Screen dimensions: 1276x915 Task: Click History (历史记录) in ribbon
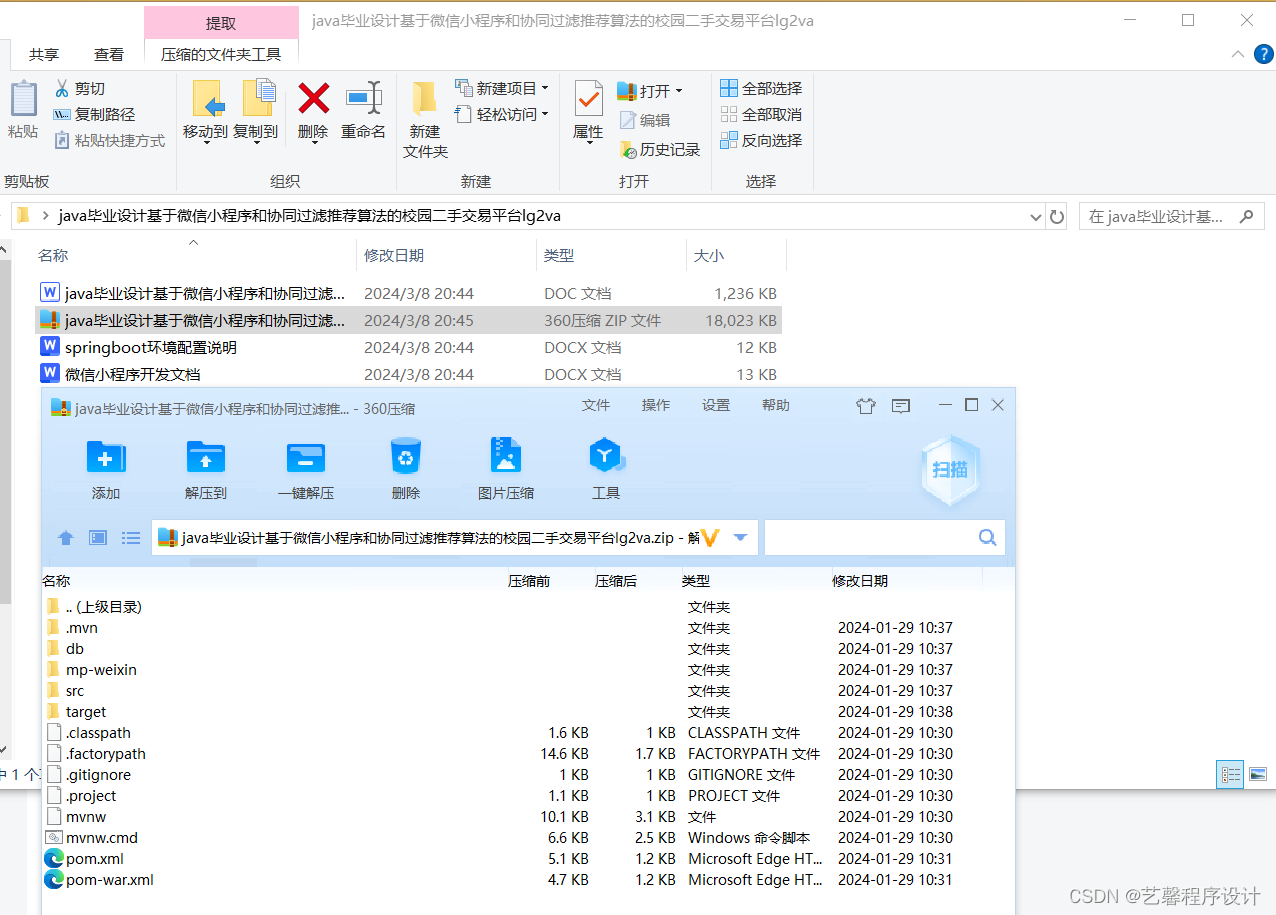[659, 149]
